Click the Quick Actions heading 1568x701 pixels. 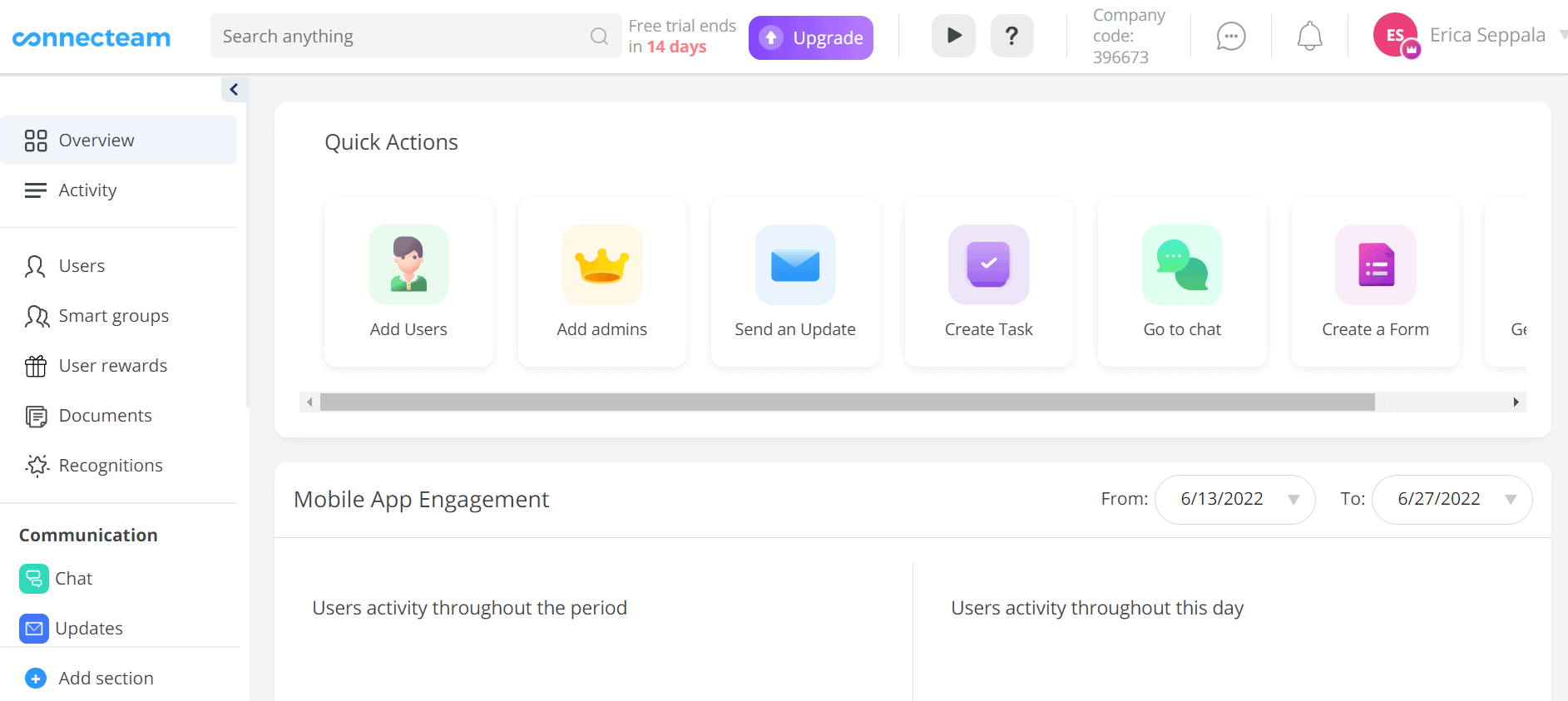click(x=391, y=142)
